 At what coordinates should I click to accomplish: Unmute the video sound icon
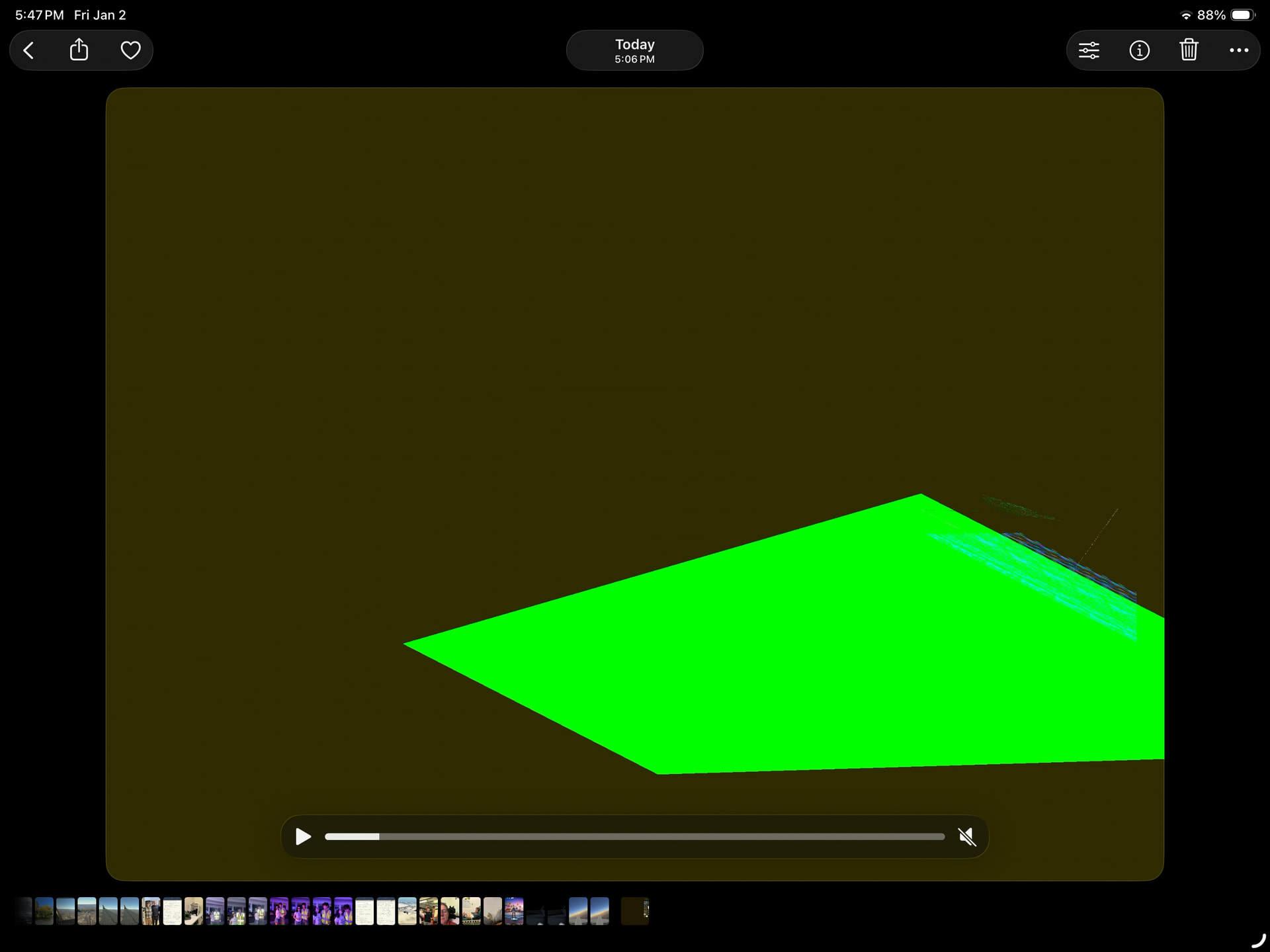click(x=967, y=837)
